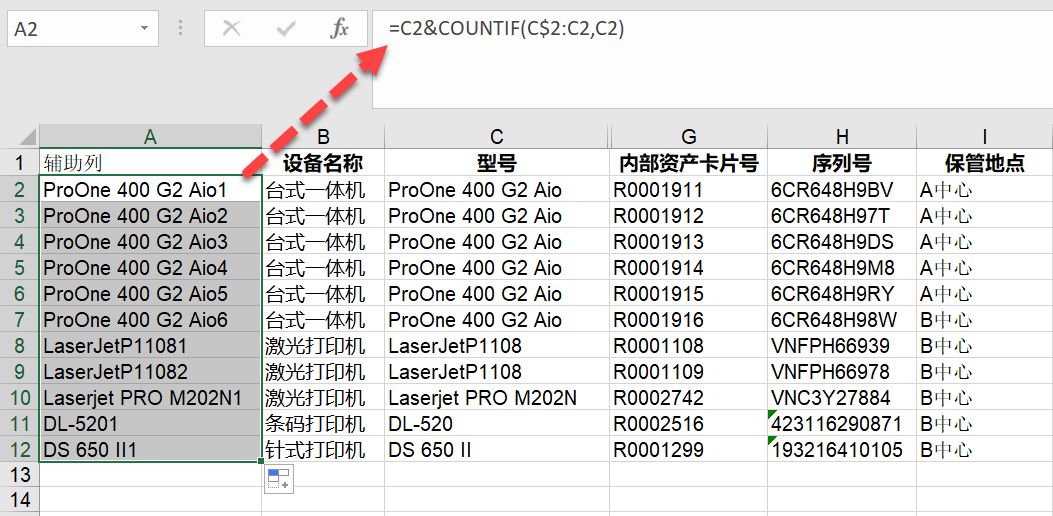The image size is (1053, 516).
Task: Click cell R0001912
Action: pos(689,216)
